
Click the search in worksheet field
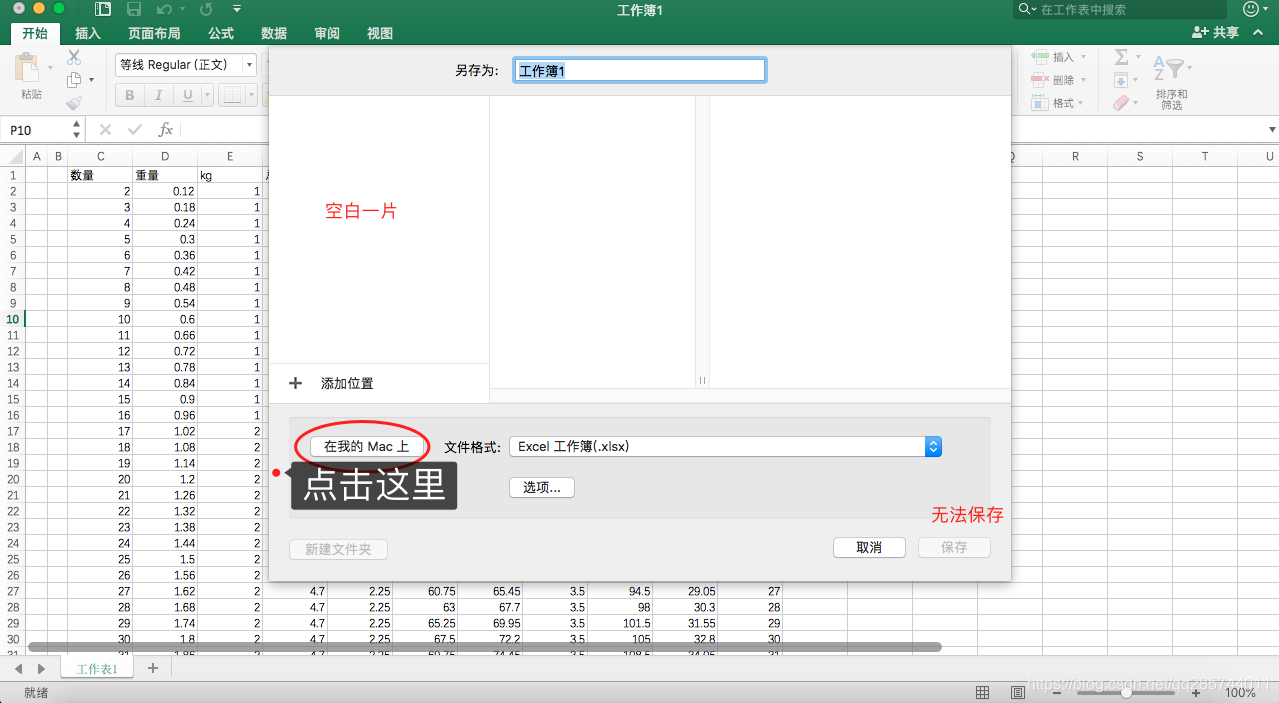[x=1120, y=9]
